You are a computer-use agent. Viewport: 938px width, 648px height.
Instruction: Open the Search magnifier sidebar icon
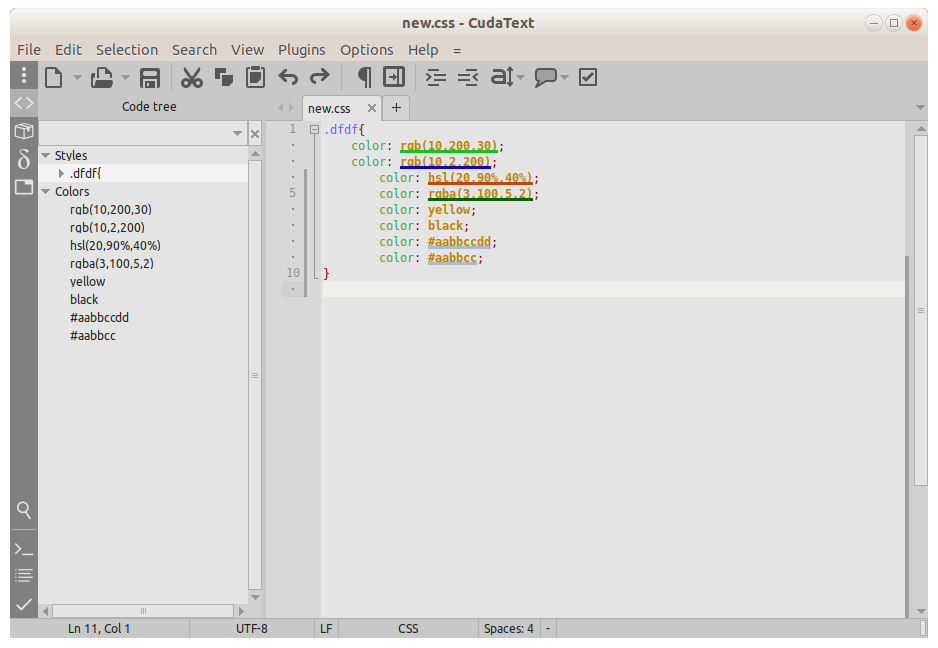click(x=24, y=510)
